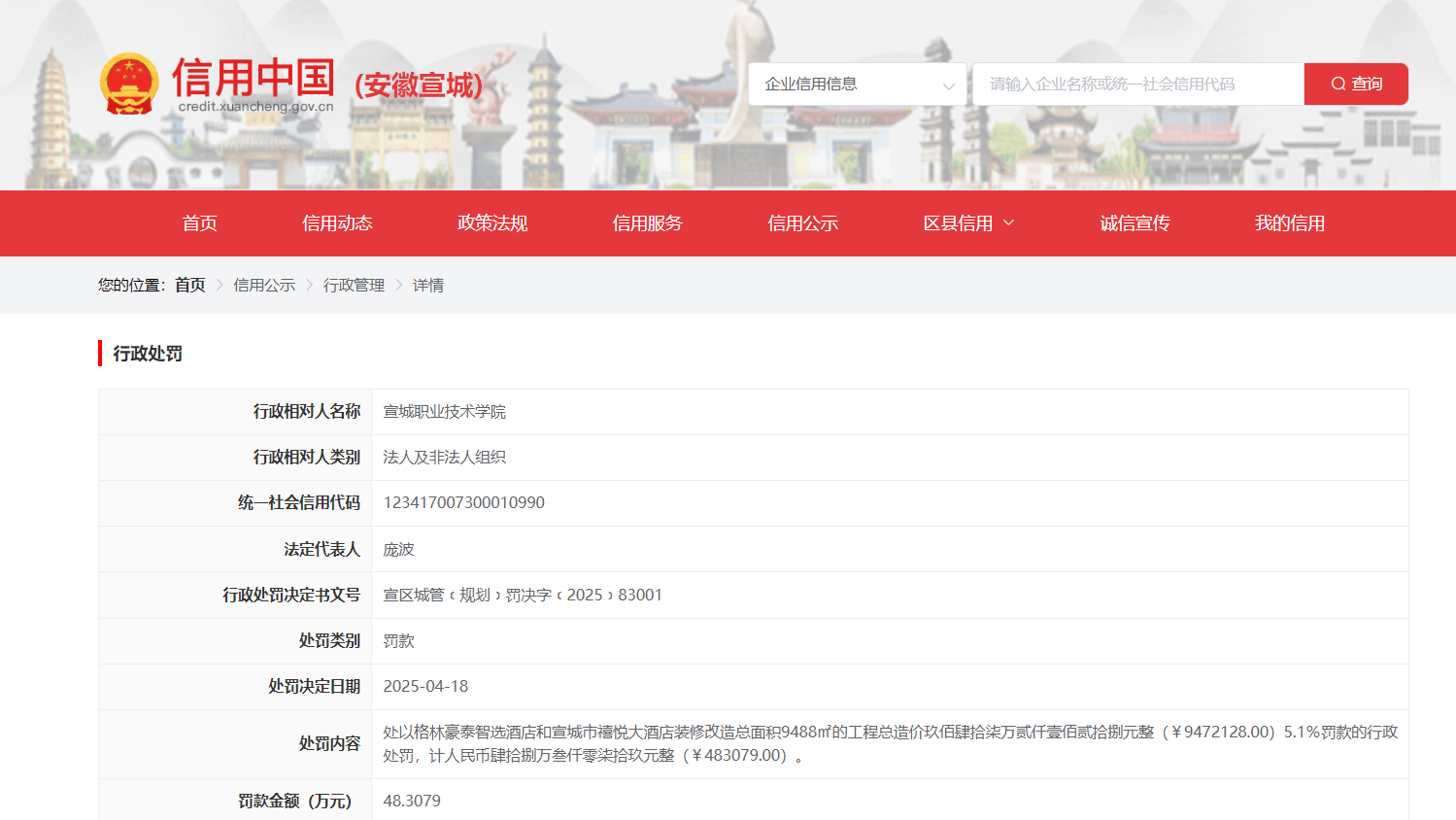Viewport: 1456px width, 820px height.
Task: Open the 信用动态 menu item
Action: click(337, 223)
